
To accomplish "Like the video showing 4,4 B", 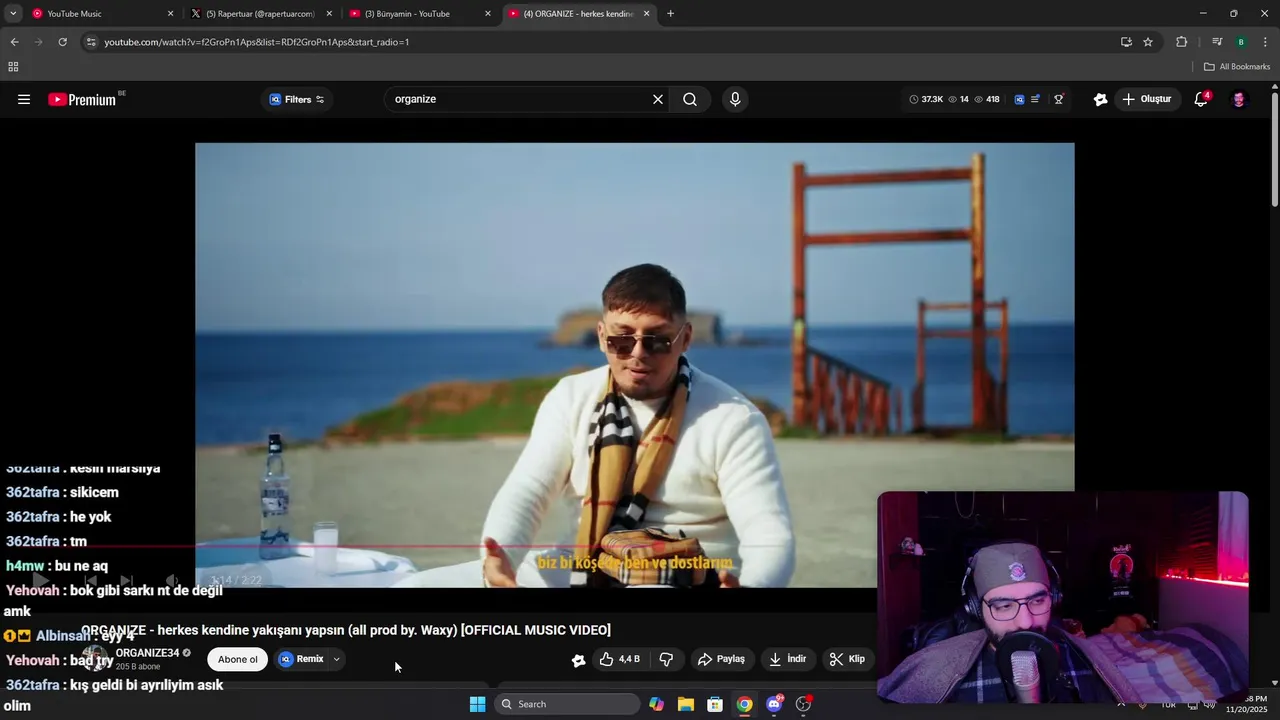I will point(619,659).
